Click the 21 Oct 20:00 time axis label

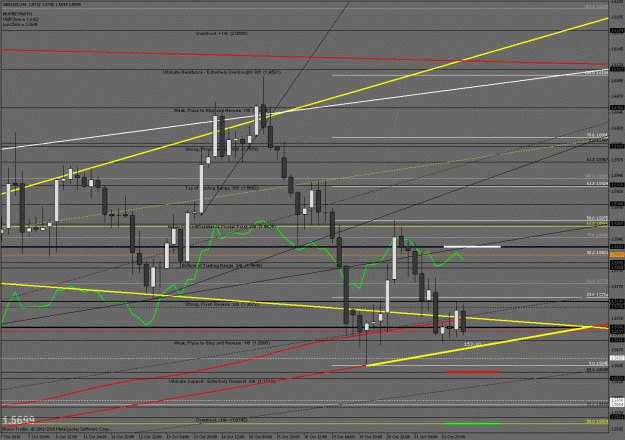point(454,437)
